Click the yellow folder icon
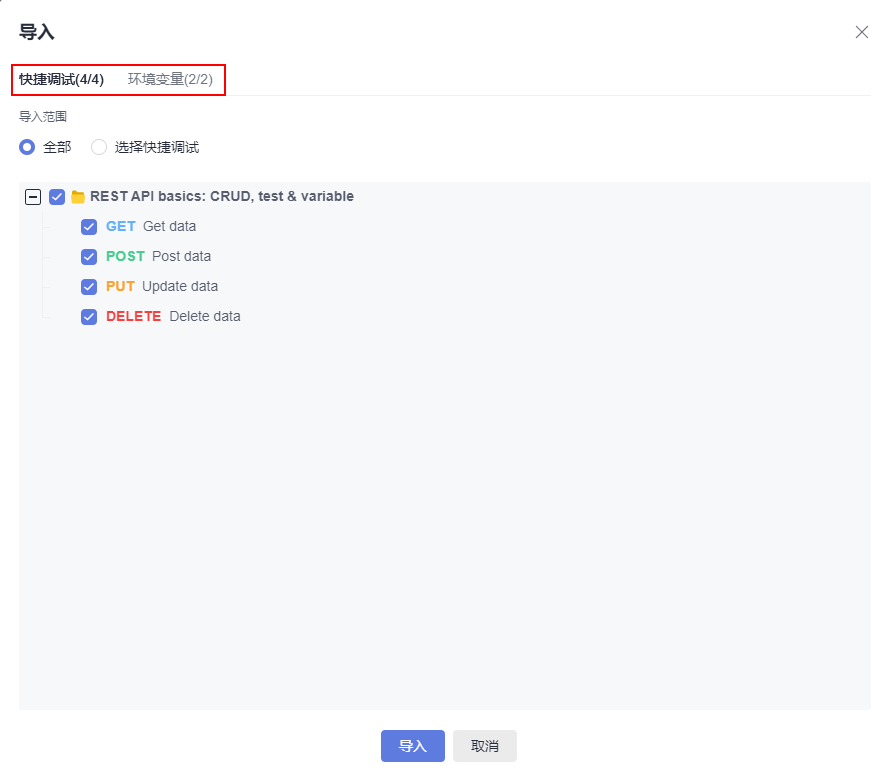 pyautogui.click(x=78, y=197)
